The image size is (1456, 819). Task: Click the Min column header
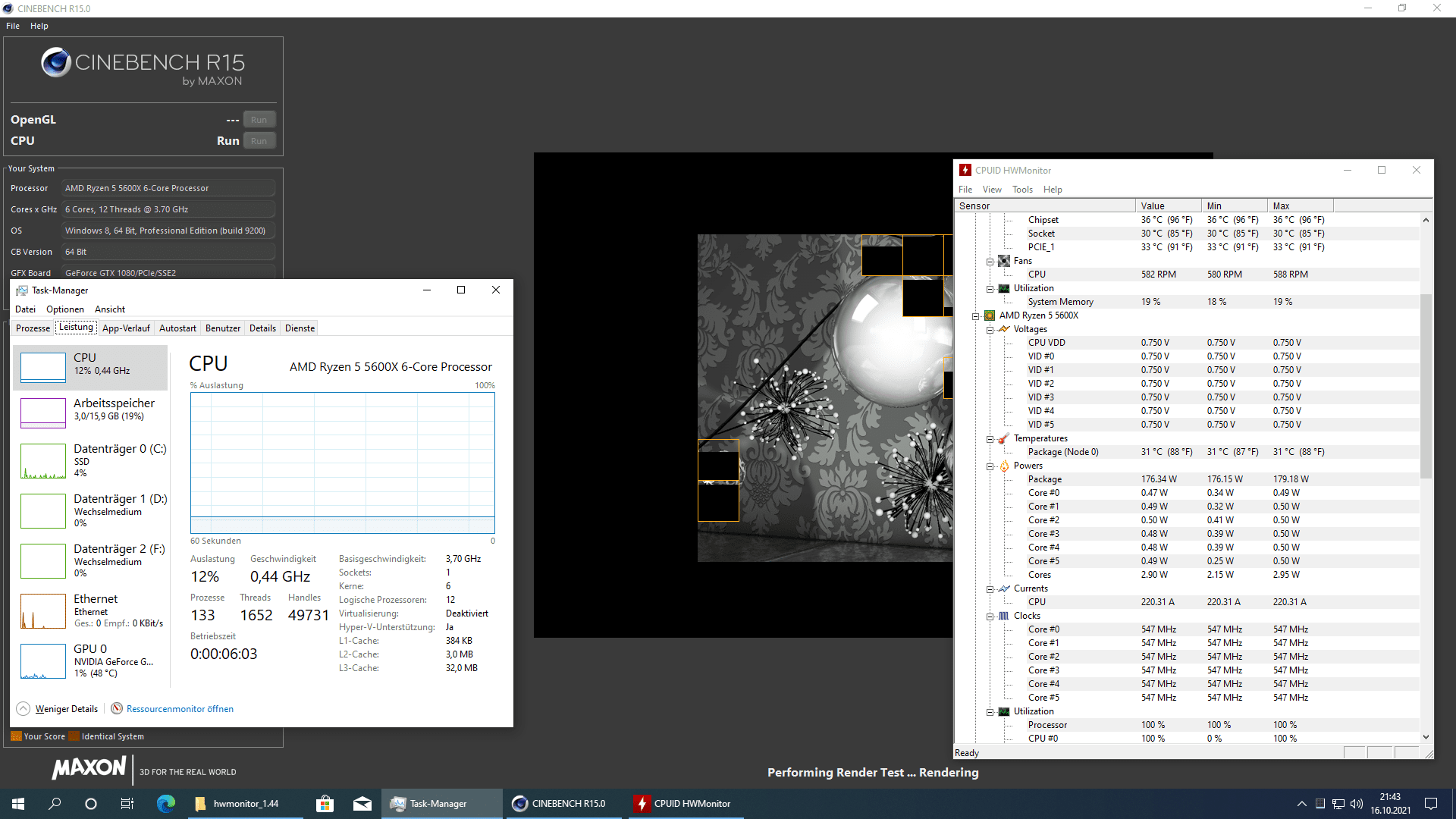pos(1234,206)
